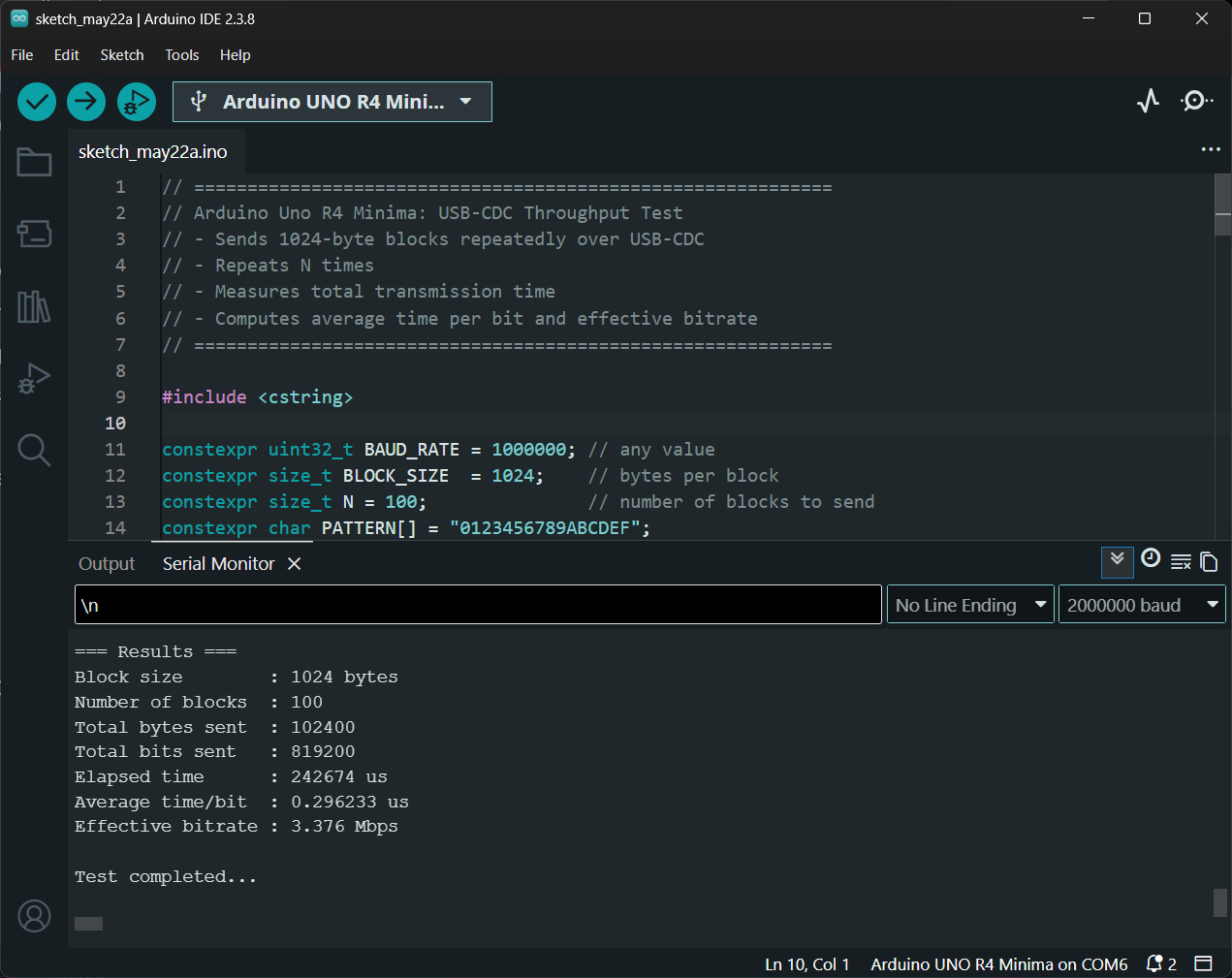Open the notifications bell in status bar
Viewport: 1232px width, 978px height.
tap(1160, 963)
